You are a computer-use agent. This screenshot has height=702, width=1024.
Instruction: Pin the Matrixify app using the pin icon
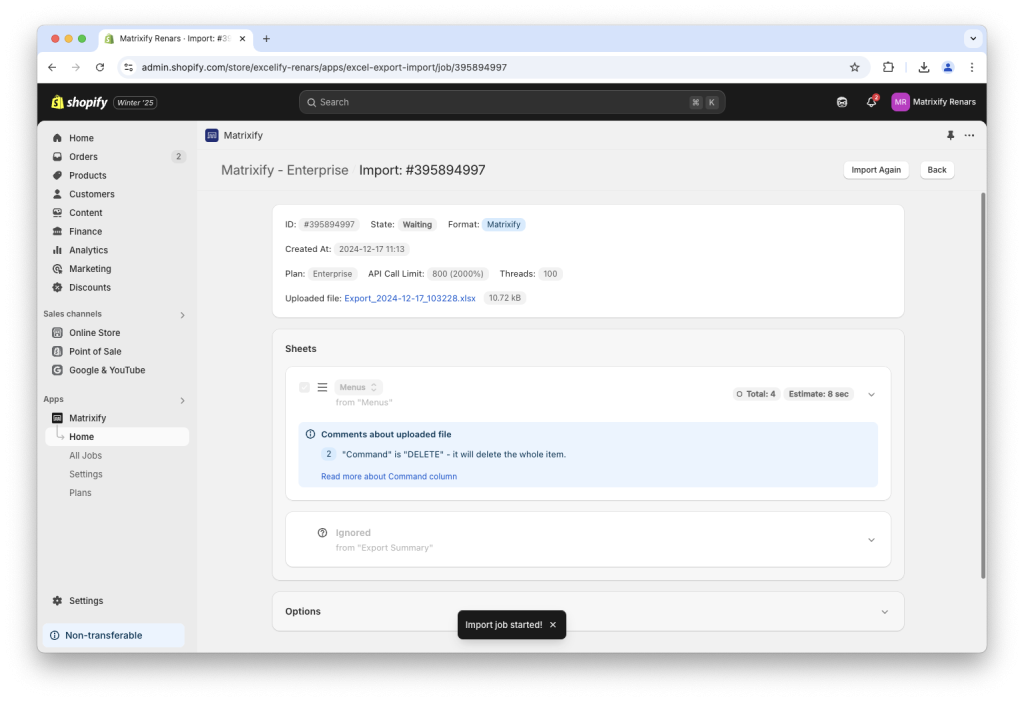[948, 135]
